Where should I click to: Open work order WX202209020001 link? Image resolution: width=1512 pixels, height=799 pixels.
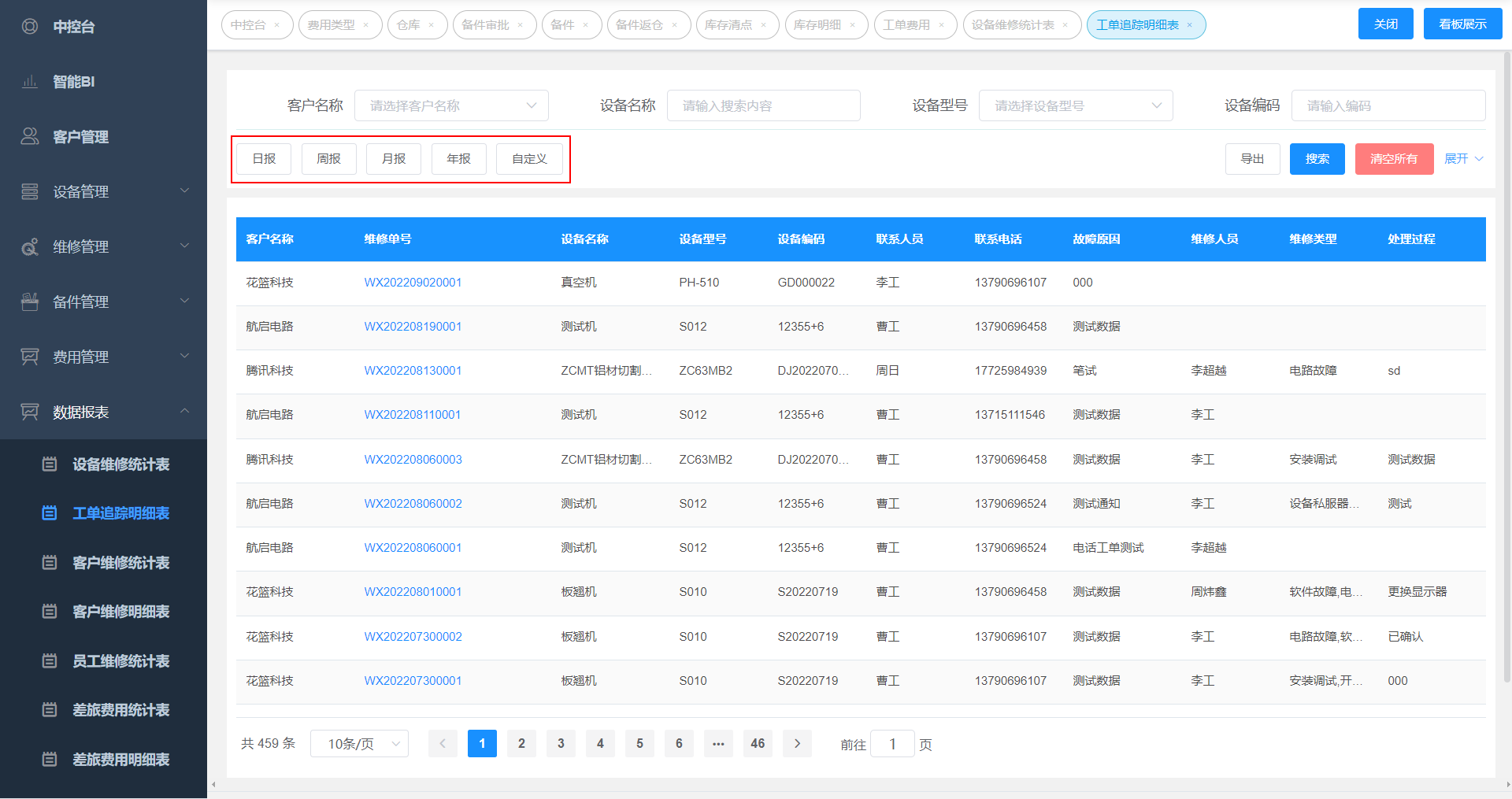pyautogui.click(x=413, y=283)
